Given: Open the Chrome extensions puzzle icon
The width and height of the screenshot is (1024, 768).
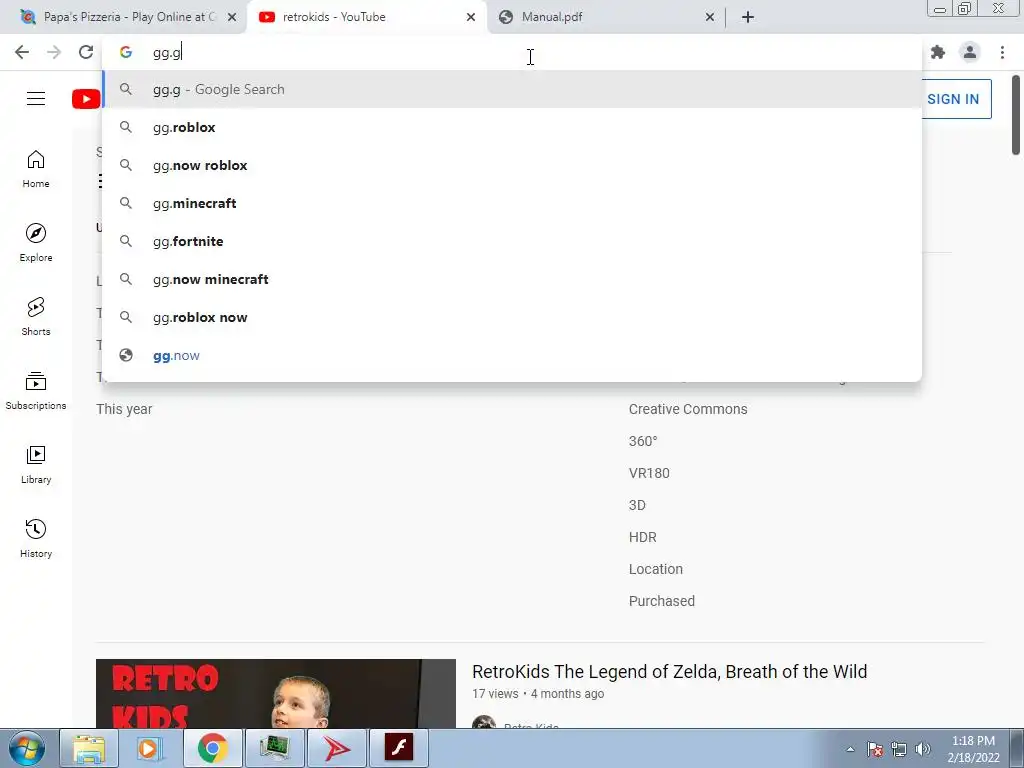Looking at the screenshot, I should pyautogui.click(x=938, y=52).
